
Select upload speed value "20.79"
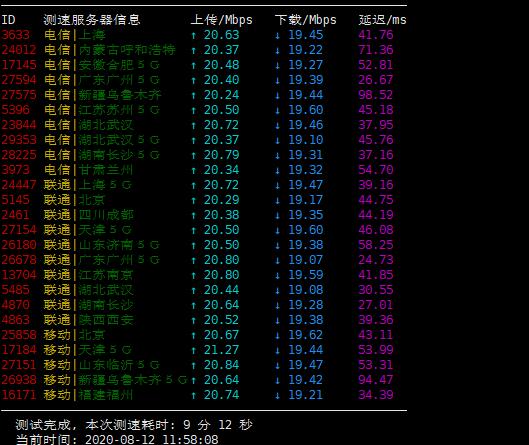click(221, 155)
